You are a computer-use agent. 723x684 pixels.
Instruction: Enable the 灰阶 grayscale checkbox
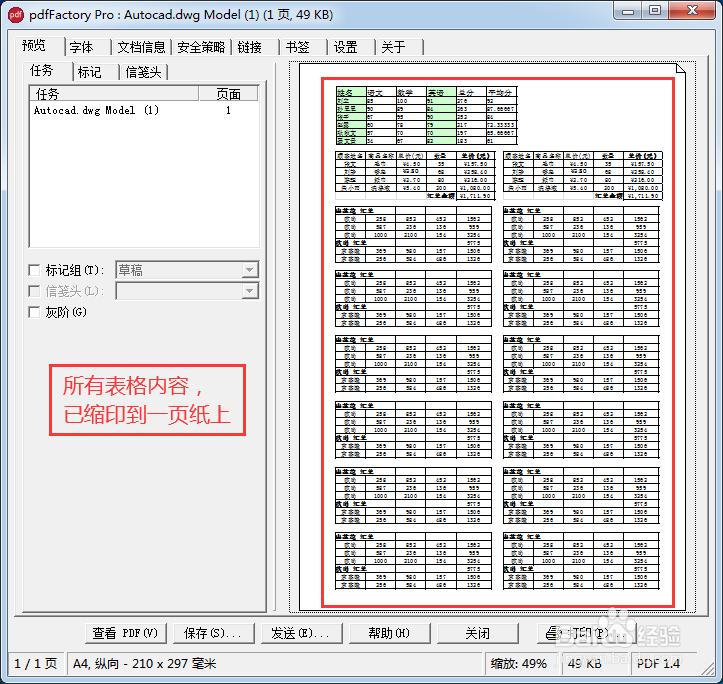[x=34, y=312]
